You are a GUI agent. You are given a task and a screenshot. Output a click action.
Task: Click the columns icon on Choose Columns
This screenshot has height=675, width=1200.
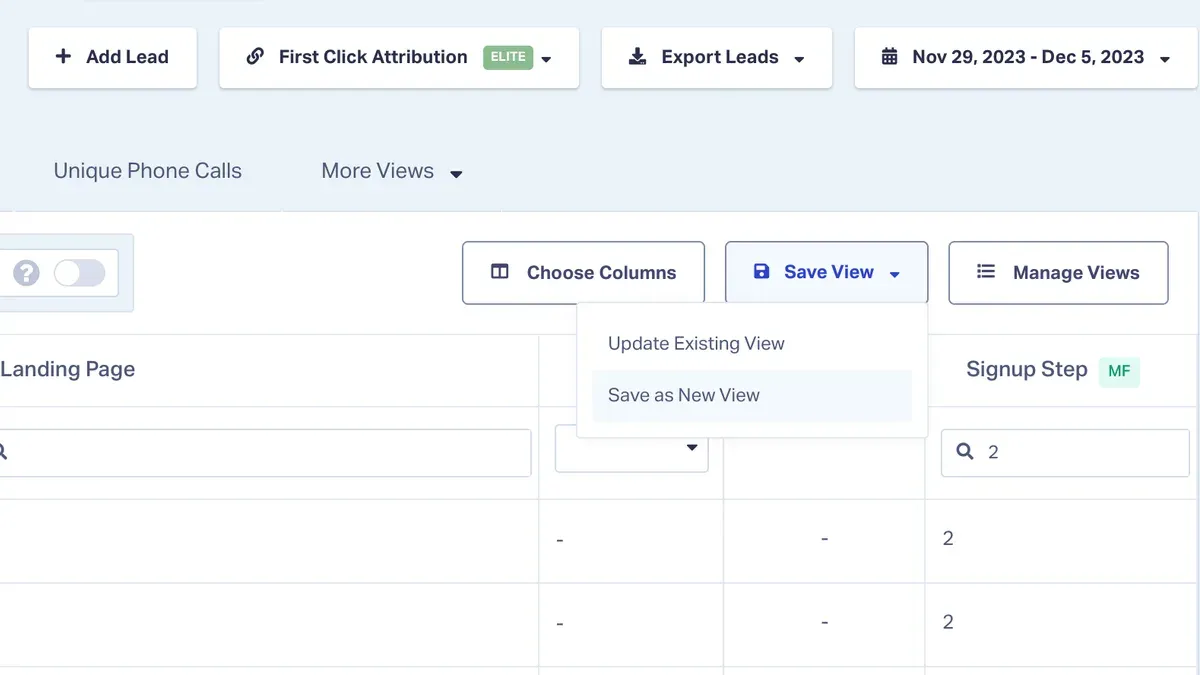coord(500,272)
